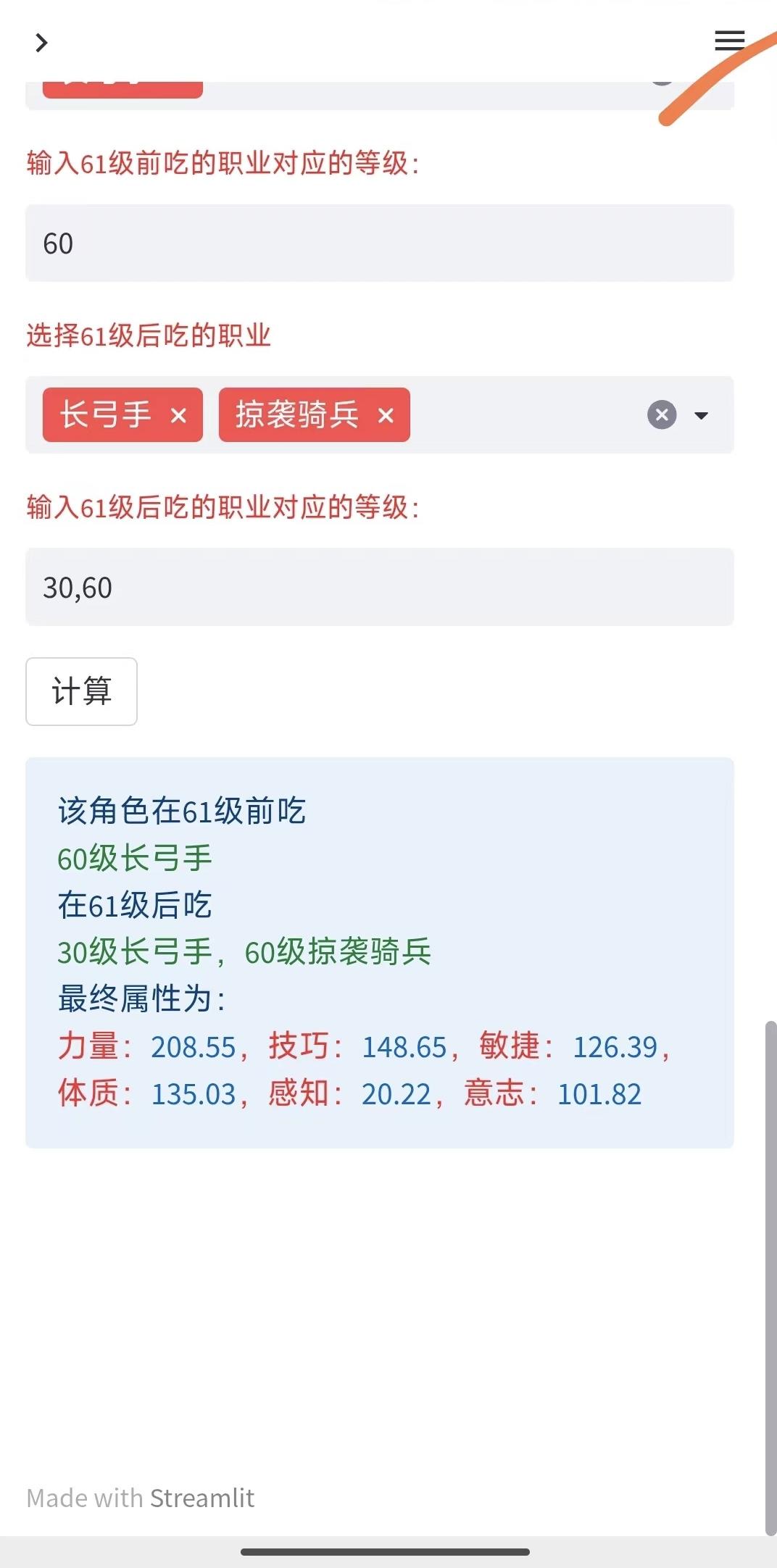Remove the 长弓手 tag with its x
The image size is (777, 1568).
pyautogui.click(x=178, y=415)
